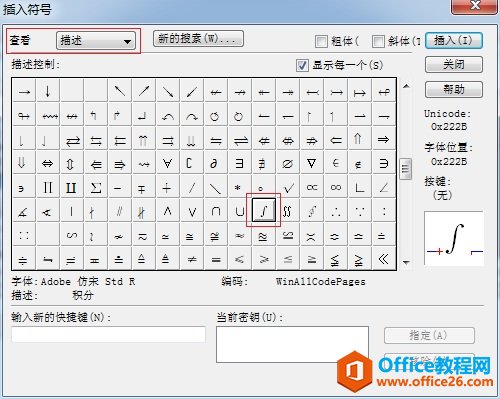Click the 关闭 button

click(x=454, y=64)
